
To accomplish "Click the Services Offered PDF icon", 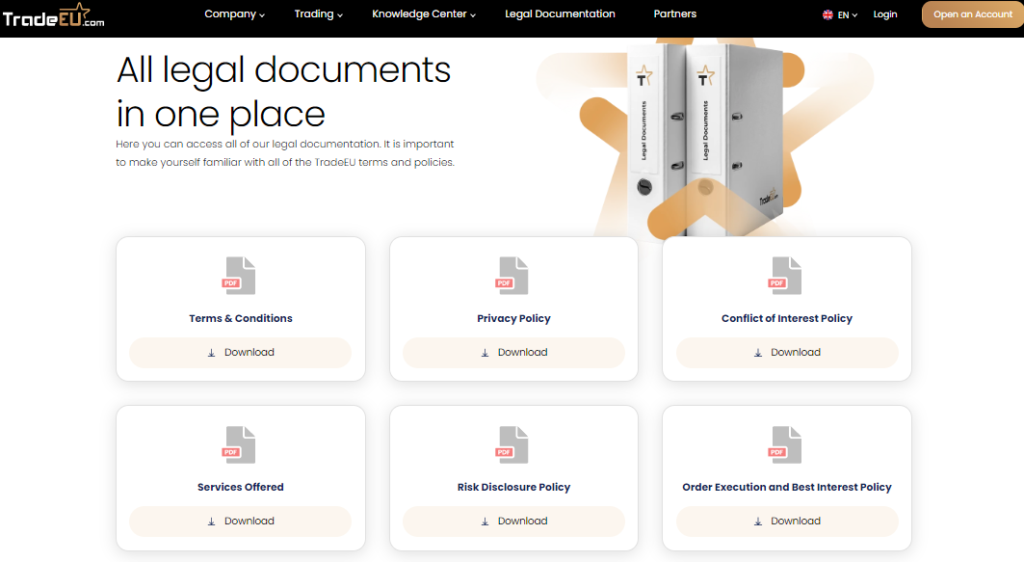I will (240, 445).
